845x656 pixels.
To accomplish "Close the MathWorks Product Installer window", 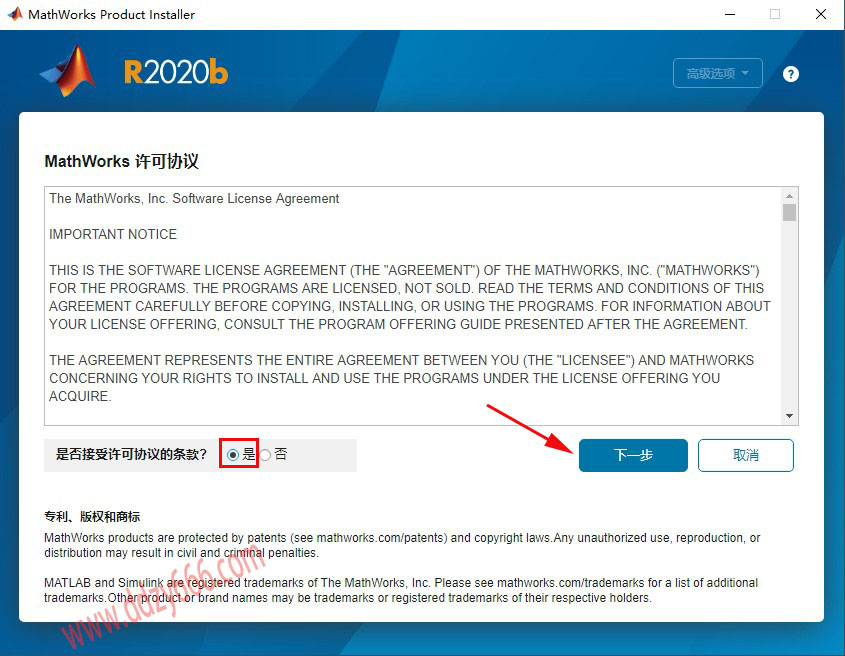I will (x=821, y=15).
